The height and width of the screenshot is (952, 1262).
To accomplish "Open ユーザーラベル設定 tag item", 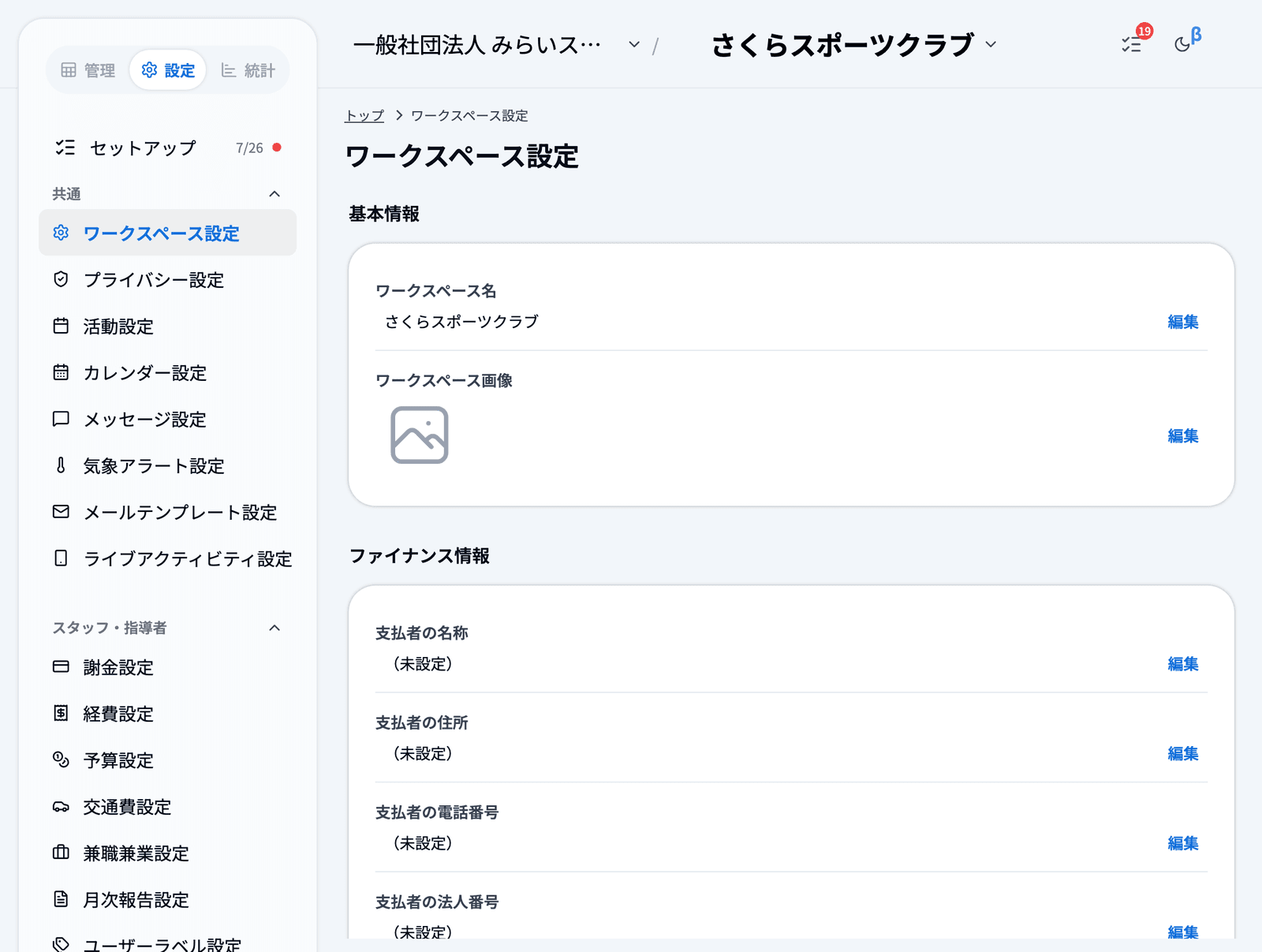I will tap(167, 944).
